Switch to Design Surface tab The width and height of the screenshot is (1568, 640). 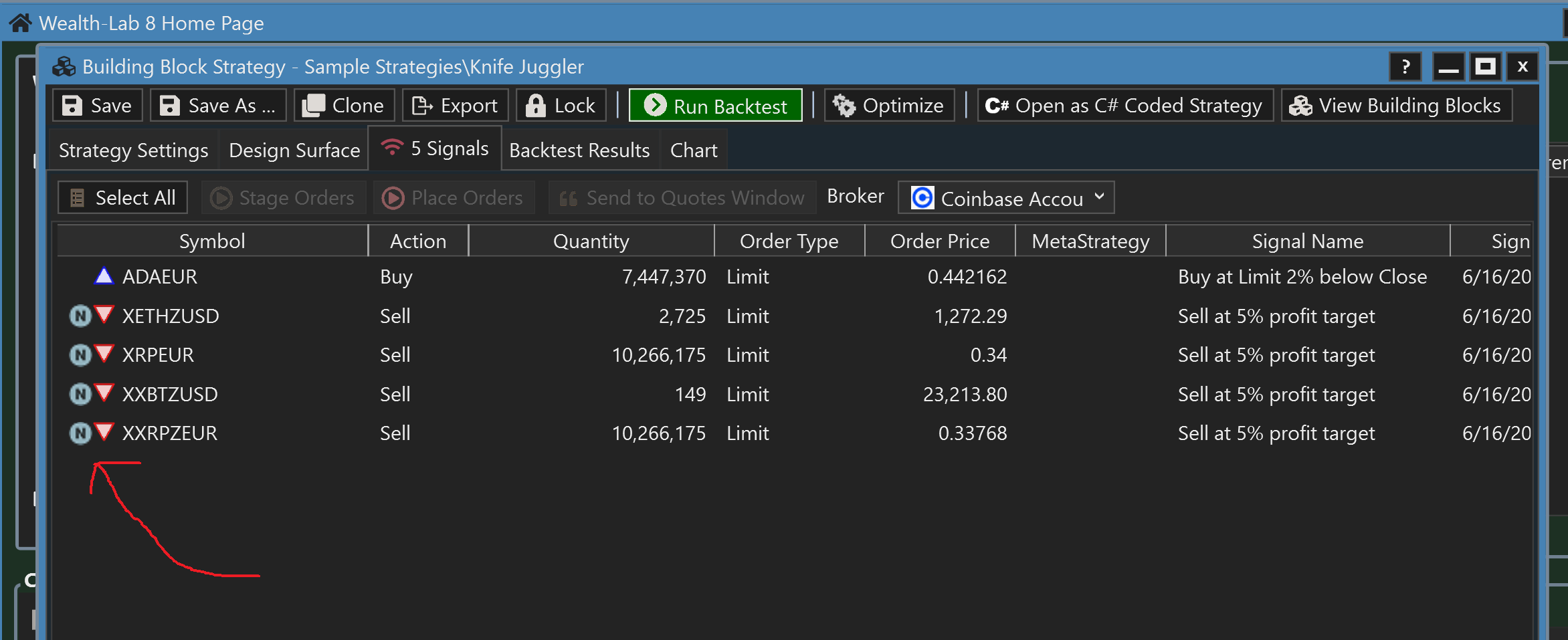pos(294,150)
